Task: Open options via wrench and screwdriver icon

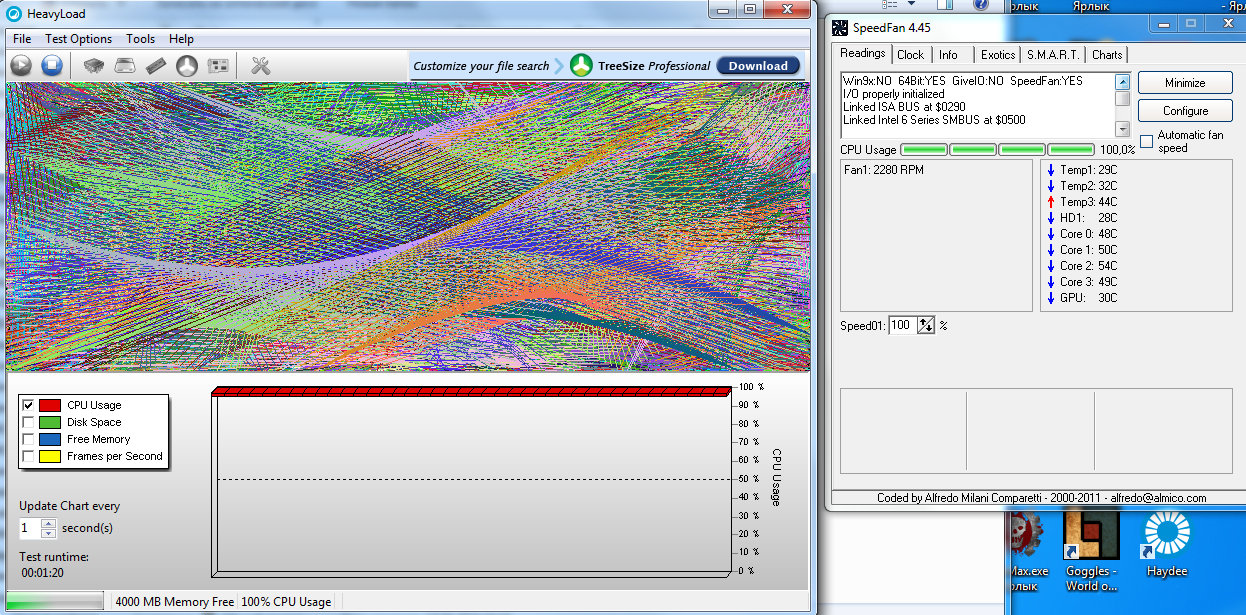Action: pyautogui.click(x=261, y=66)
